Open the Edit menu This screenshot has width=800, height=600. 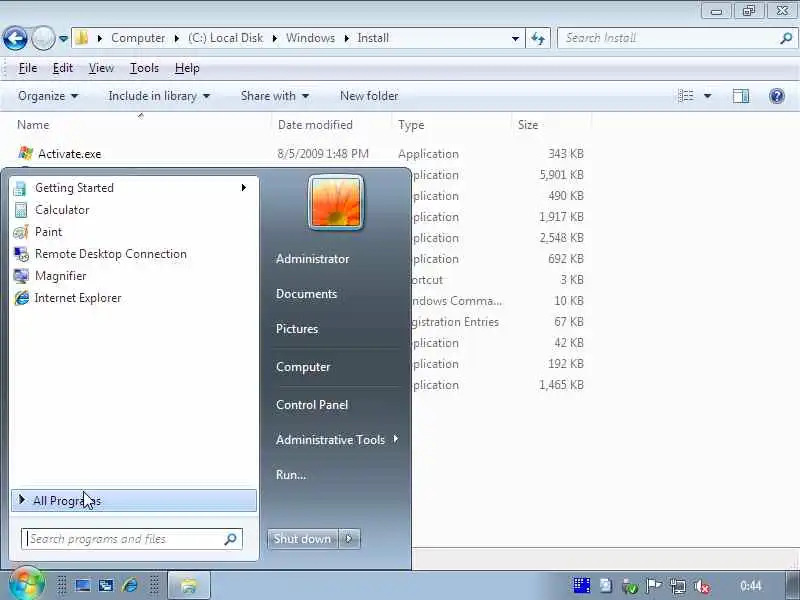[63, 68]
